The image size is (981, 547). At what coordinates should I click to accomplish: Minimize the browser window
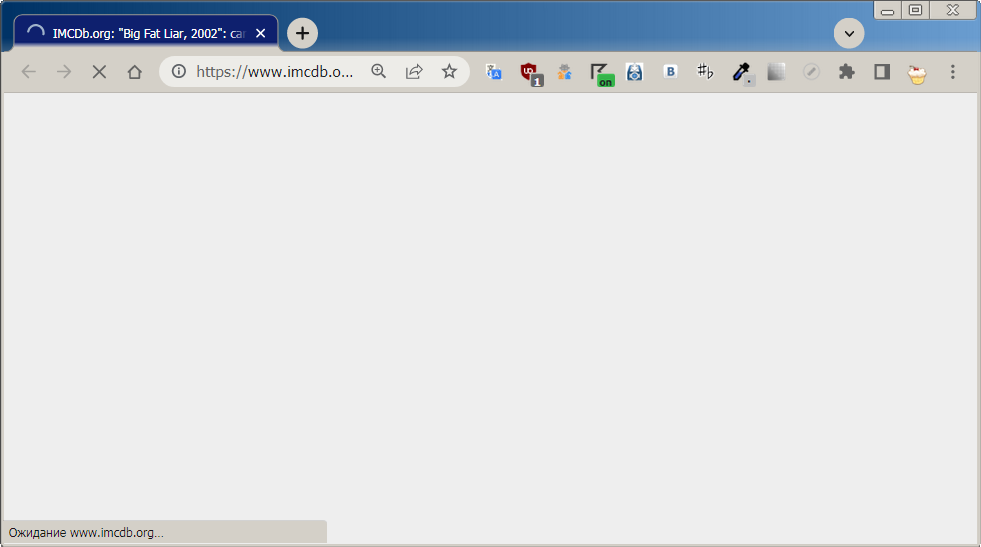tap(887, 10)
